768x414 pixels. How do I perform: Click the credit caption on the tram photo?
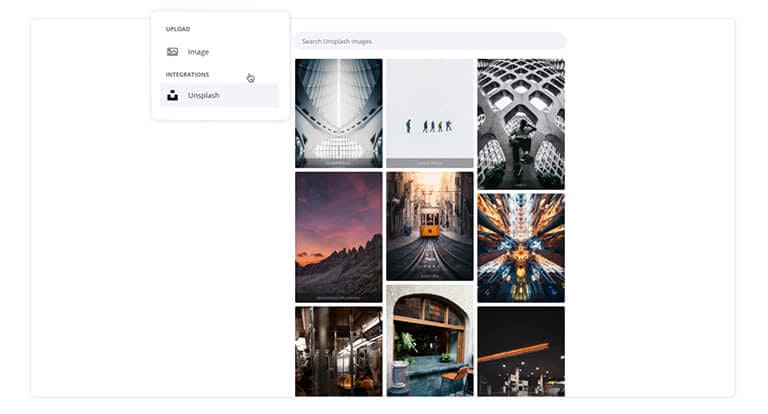click(x=430, y=275)
